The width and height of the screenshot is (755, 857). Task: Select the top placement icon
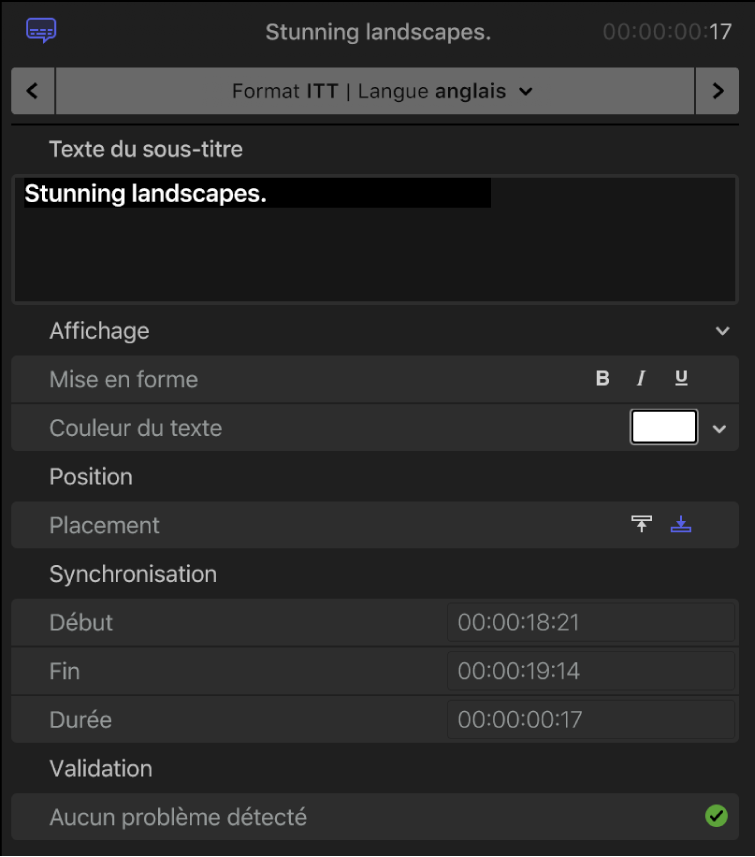(641, 524)
